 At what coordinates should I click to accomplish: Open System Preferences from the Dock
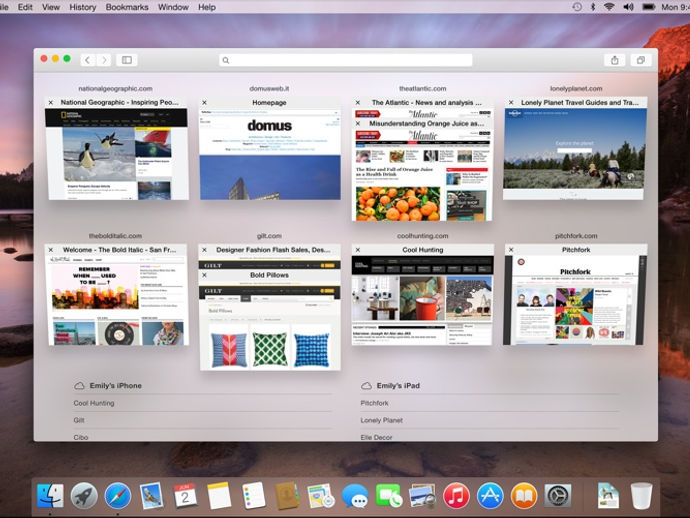(558, 496)
